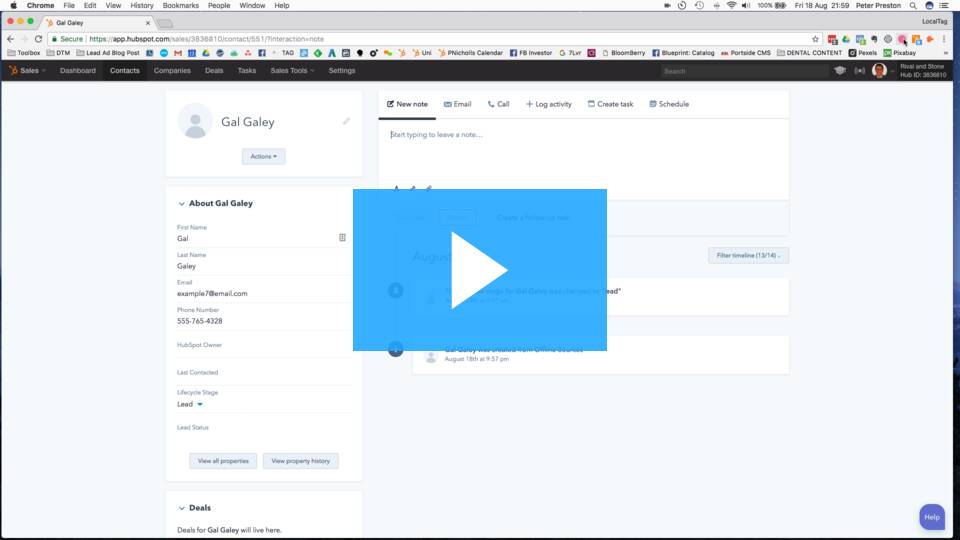The width and height of the screenshot is (960, 540).
Task: Open the BloomBerry bookmark
Action: [x=623, y=53]
